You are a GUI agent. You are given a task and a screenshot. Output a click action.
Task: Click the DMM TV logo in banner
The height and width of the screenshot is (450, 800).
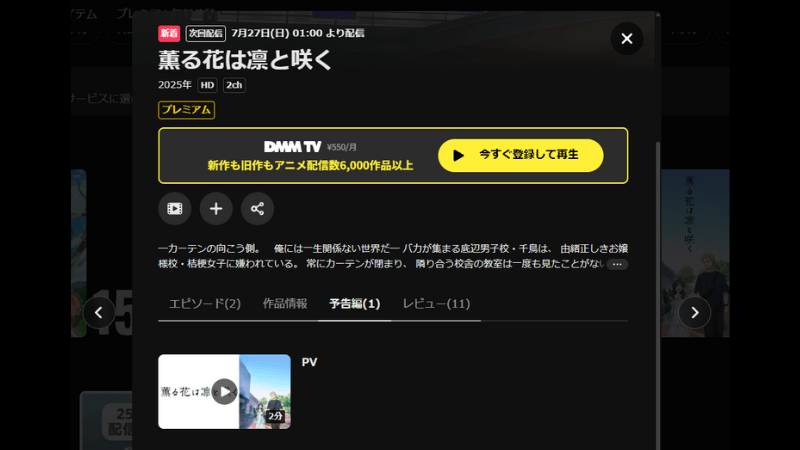pos(292,147)
